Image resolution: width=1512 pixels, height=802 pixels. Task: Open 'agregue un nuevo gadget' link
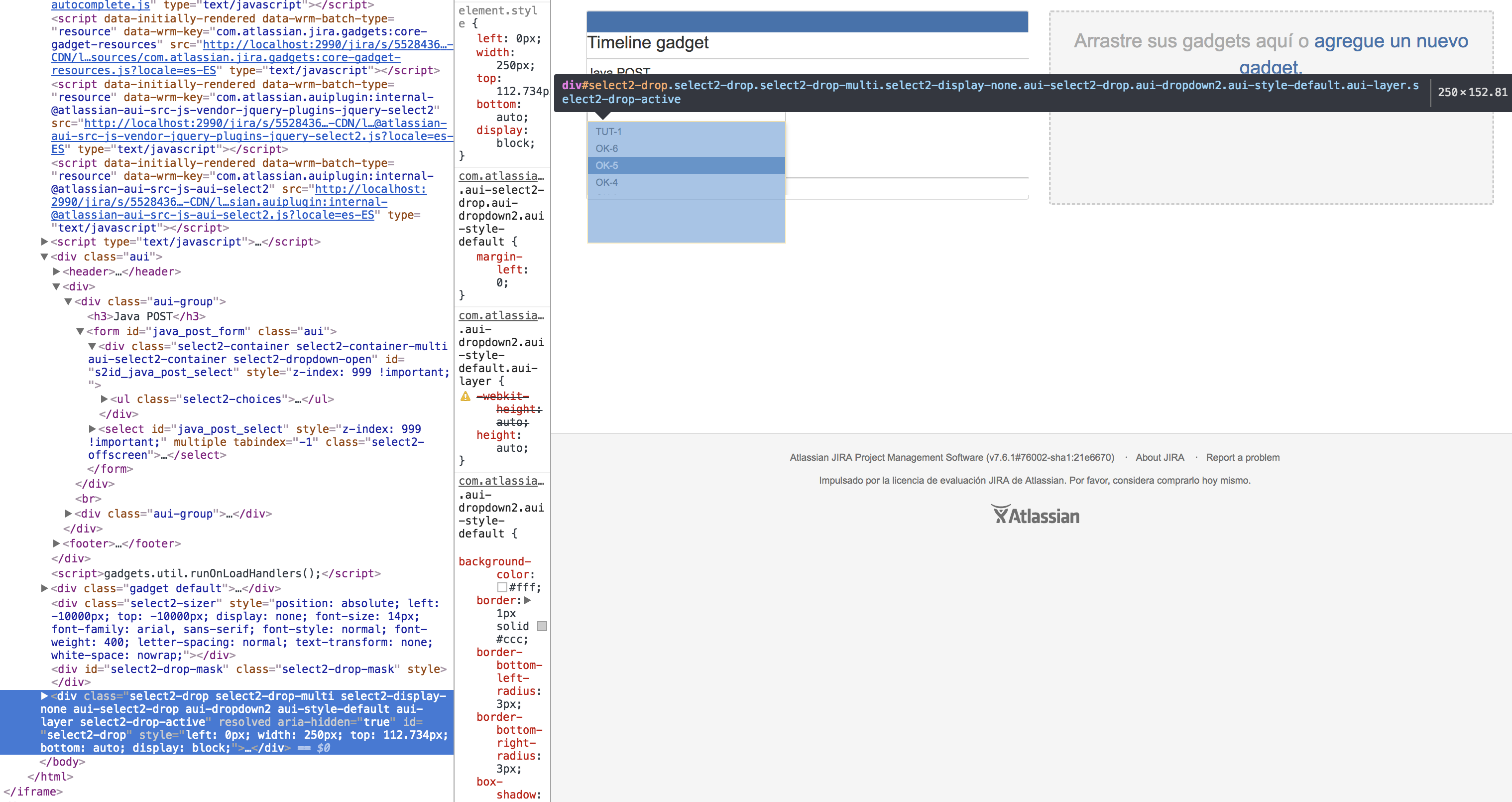[x=1390, y=41]
